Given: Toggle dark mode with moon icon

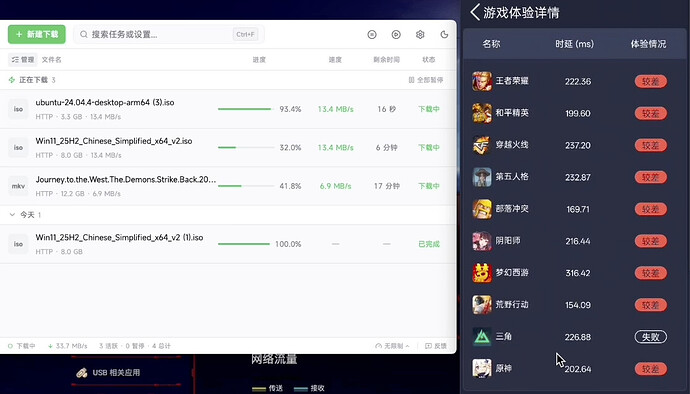Looking at the screenshot, I should point(444,34).
